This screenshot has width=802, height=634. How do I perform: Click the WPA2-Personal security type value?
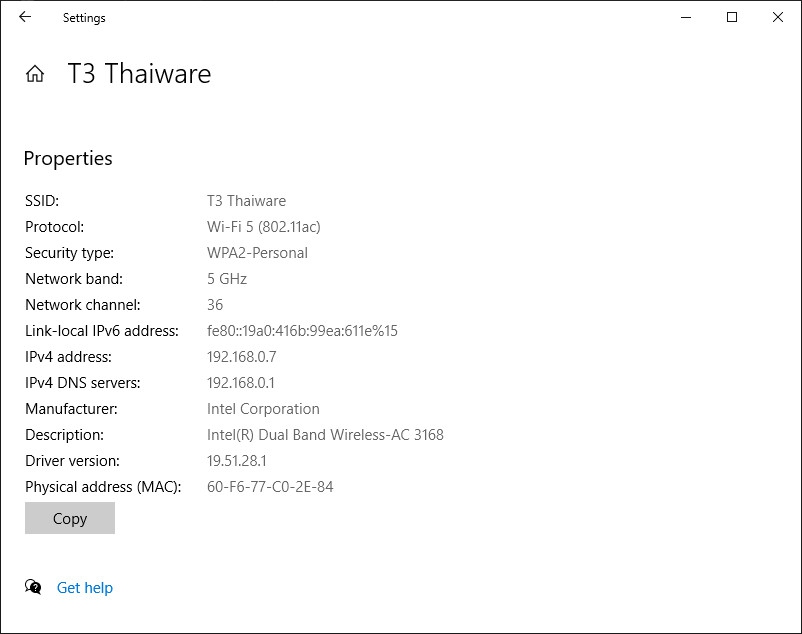click(x=257, y=253)
